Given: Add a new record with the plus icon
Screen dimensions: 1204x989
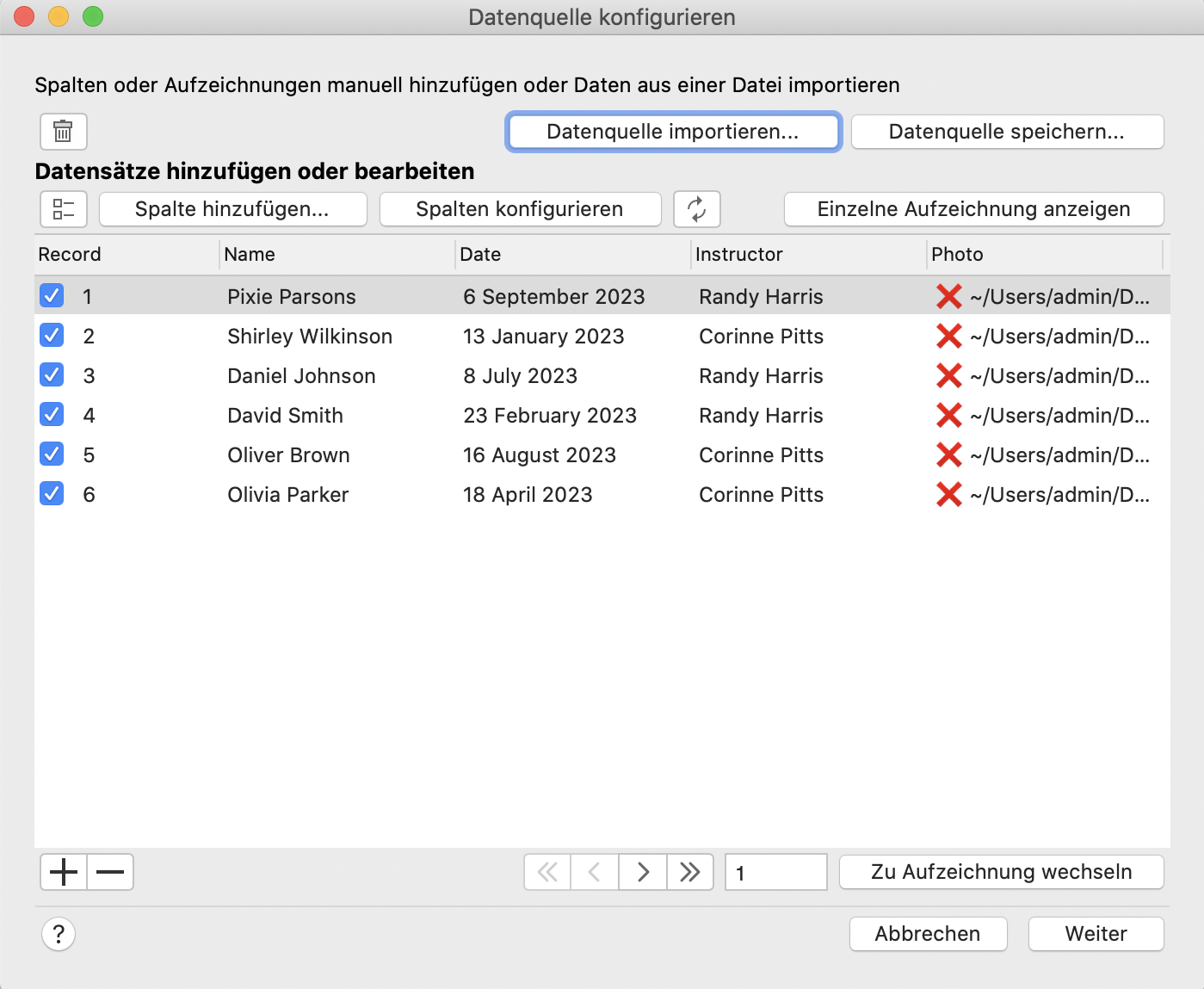Looking at the screenshot, I should pos(63,872).
